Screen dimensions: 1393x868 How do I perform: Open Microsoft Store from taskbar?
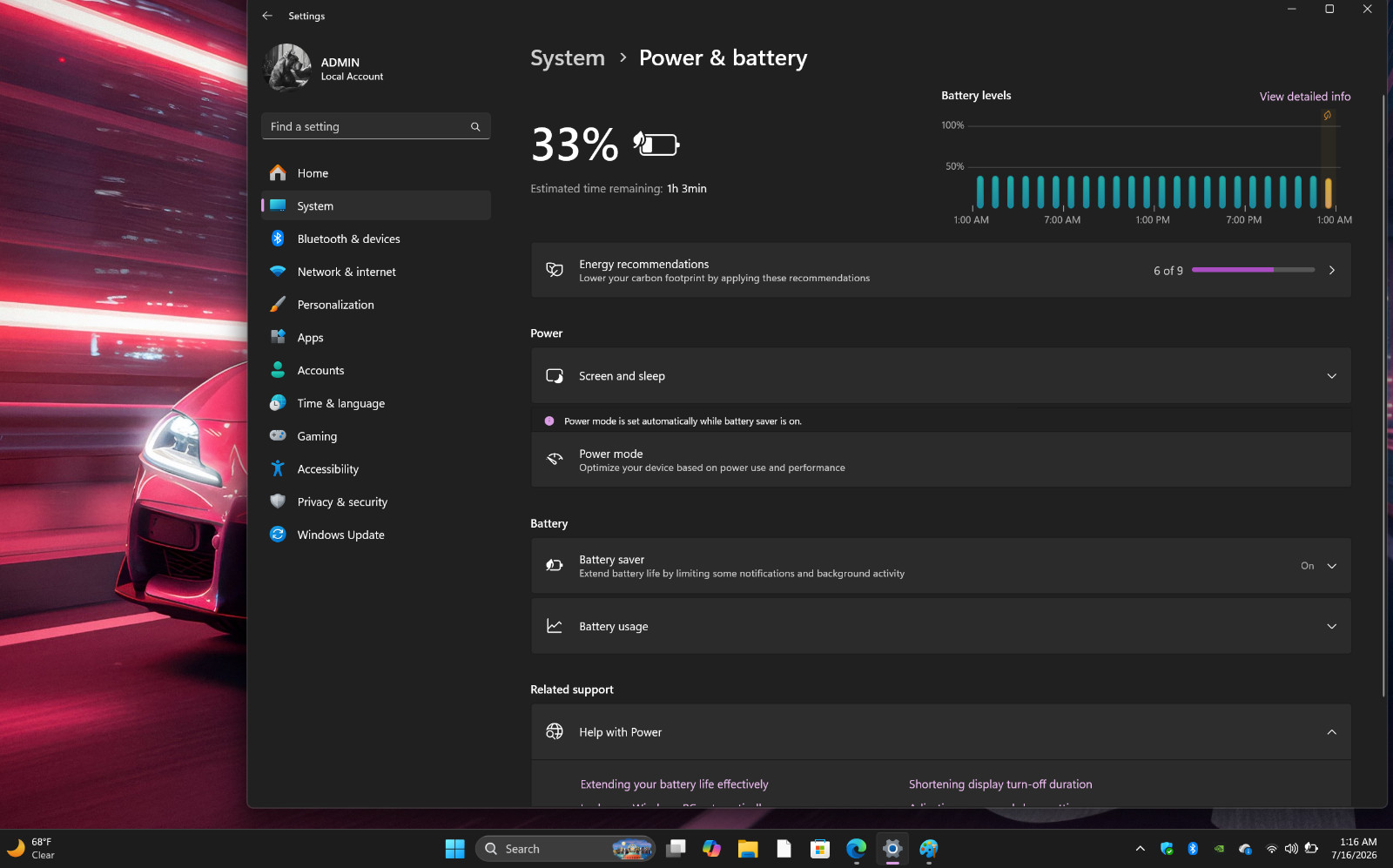tap(820, 849)
